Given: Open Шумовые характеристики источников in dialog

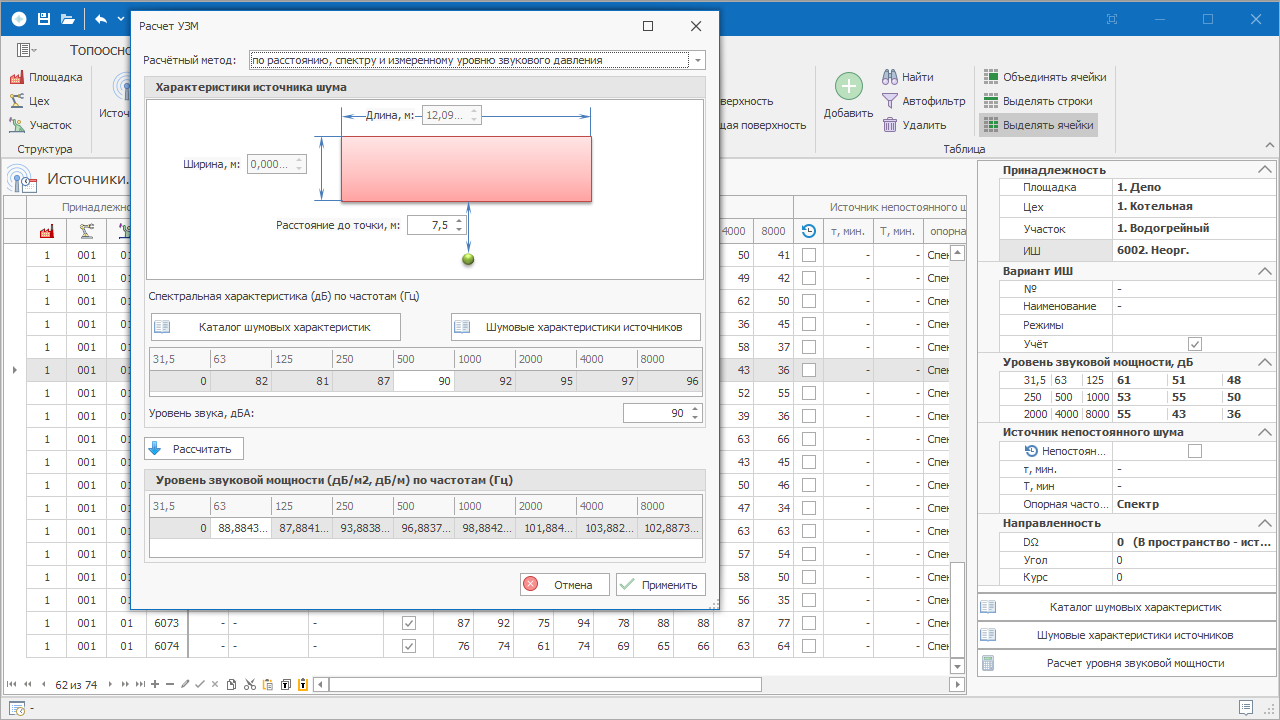Looking at the screenshot, I should click(x=576, y=327).
